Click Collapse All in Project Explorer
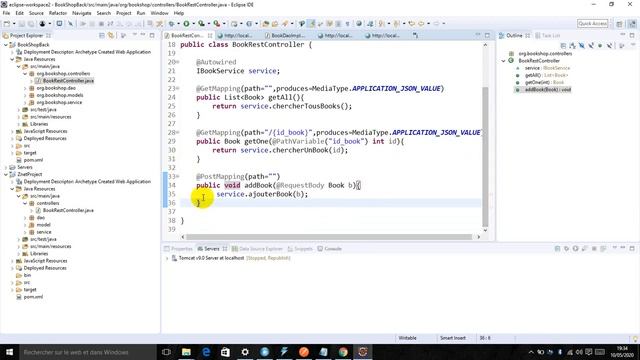 tap(102, 36)
